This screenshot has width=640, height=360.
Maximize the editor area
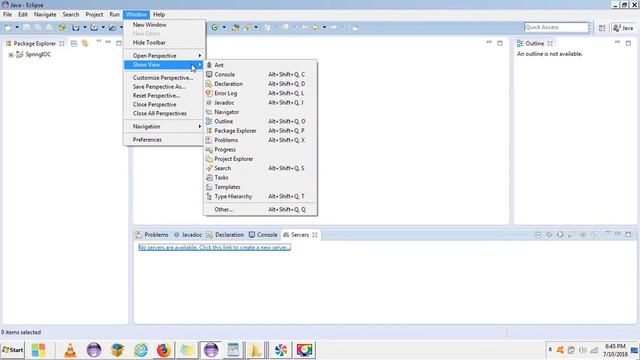coord(500,43)
